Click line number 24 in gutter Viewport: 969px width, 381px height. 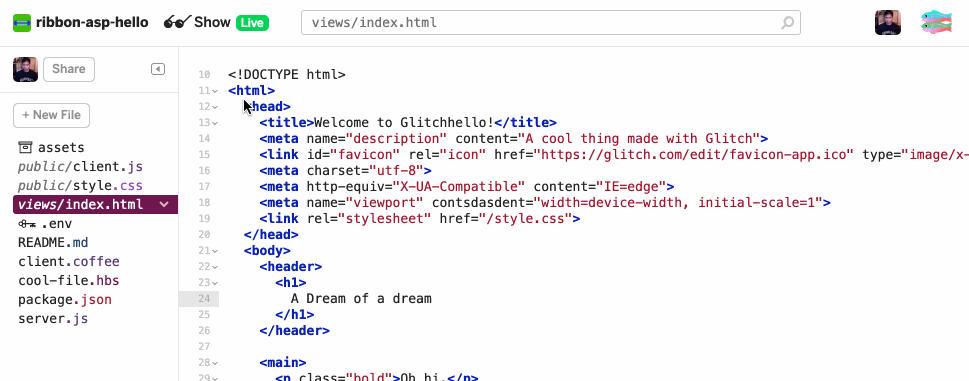coord(205,299)
